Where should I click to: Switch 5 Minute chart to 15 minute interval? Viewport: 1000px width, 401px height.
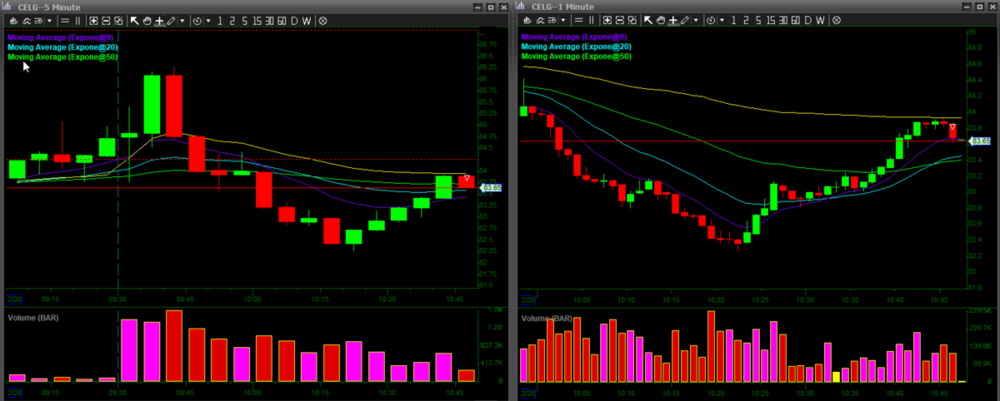pyautogui.click(x=257, y=20)
